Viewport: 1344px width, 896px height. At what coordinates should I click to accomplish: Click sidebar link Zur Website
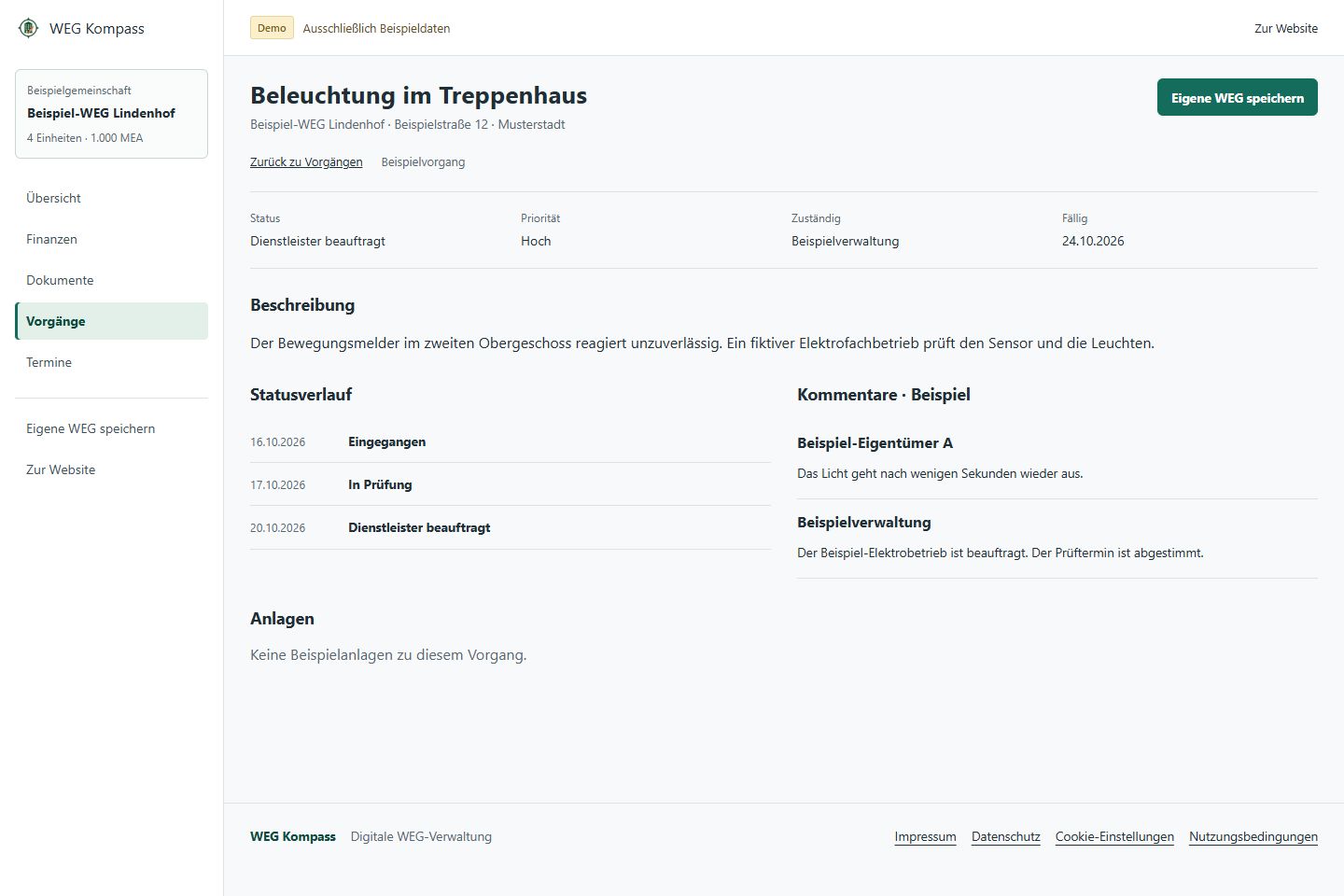111,469
